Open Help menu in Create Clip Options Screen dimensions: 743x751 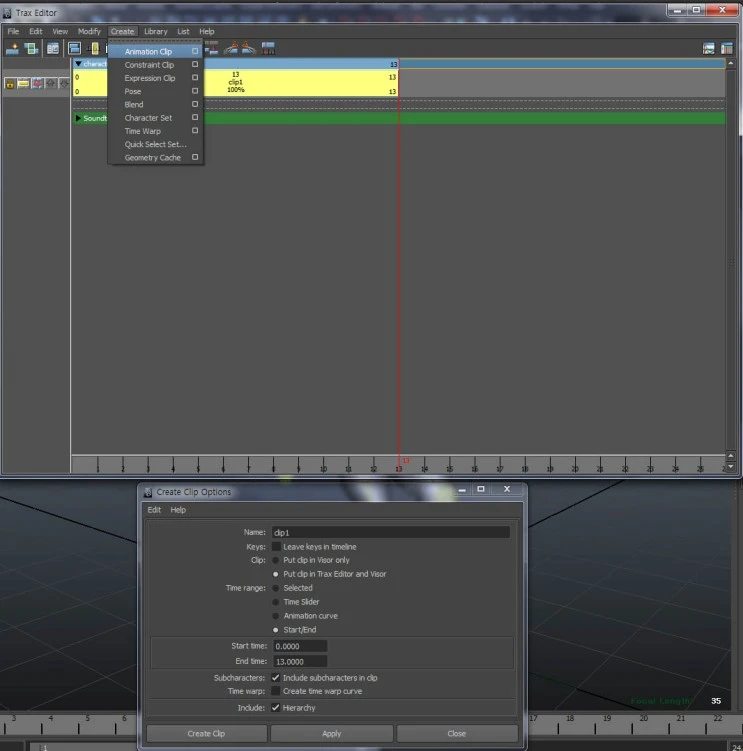[x=178, y=510]
